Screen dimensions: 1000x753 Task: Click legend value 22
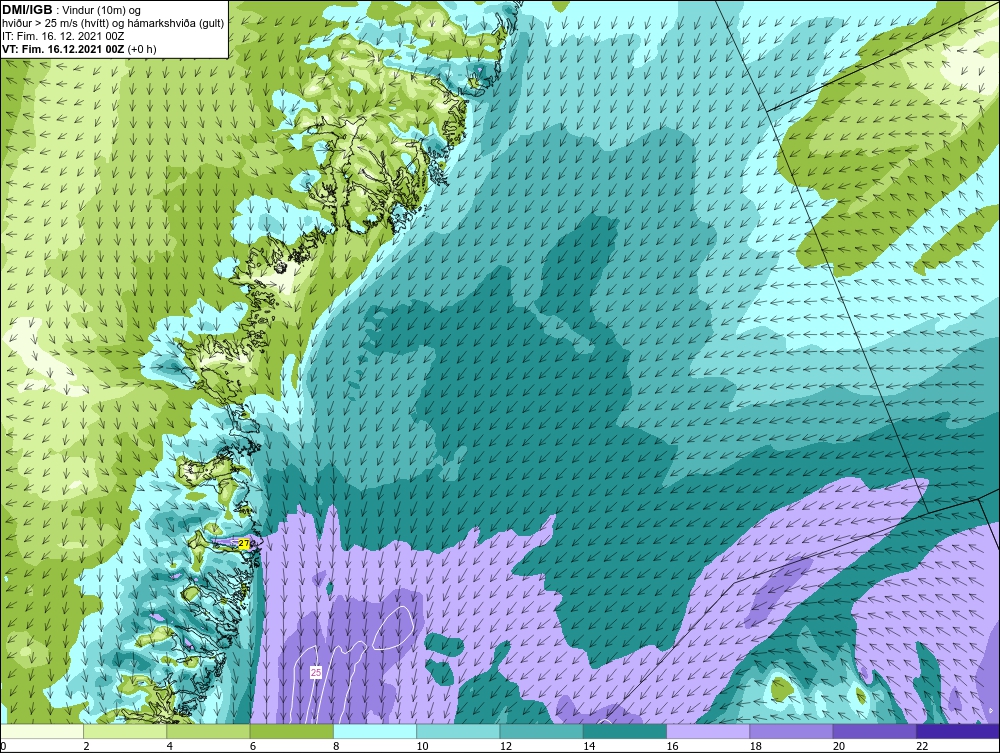tap(922, 747)
